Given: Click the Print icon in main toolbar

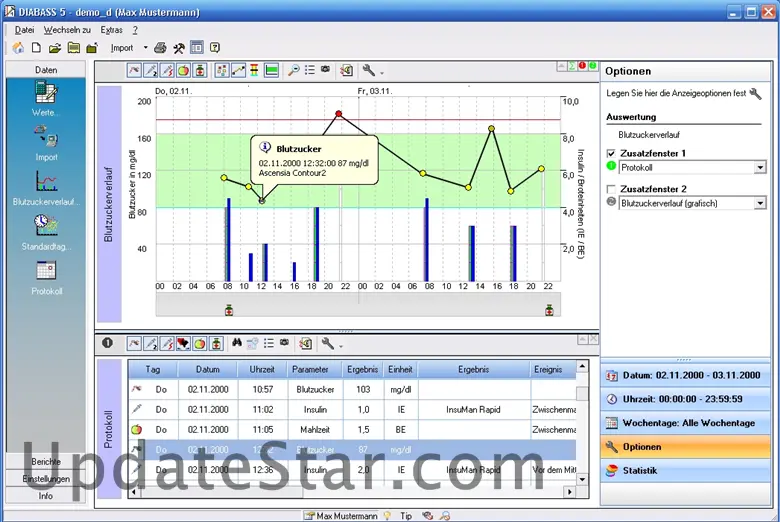Looking at the screenshot, I should tap(160, 48).
